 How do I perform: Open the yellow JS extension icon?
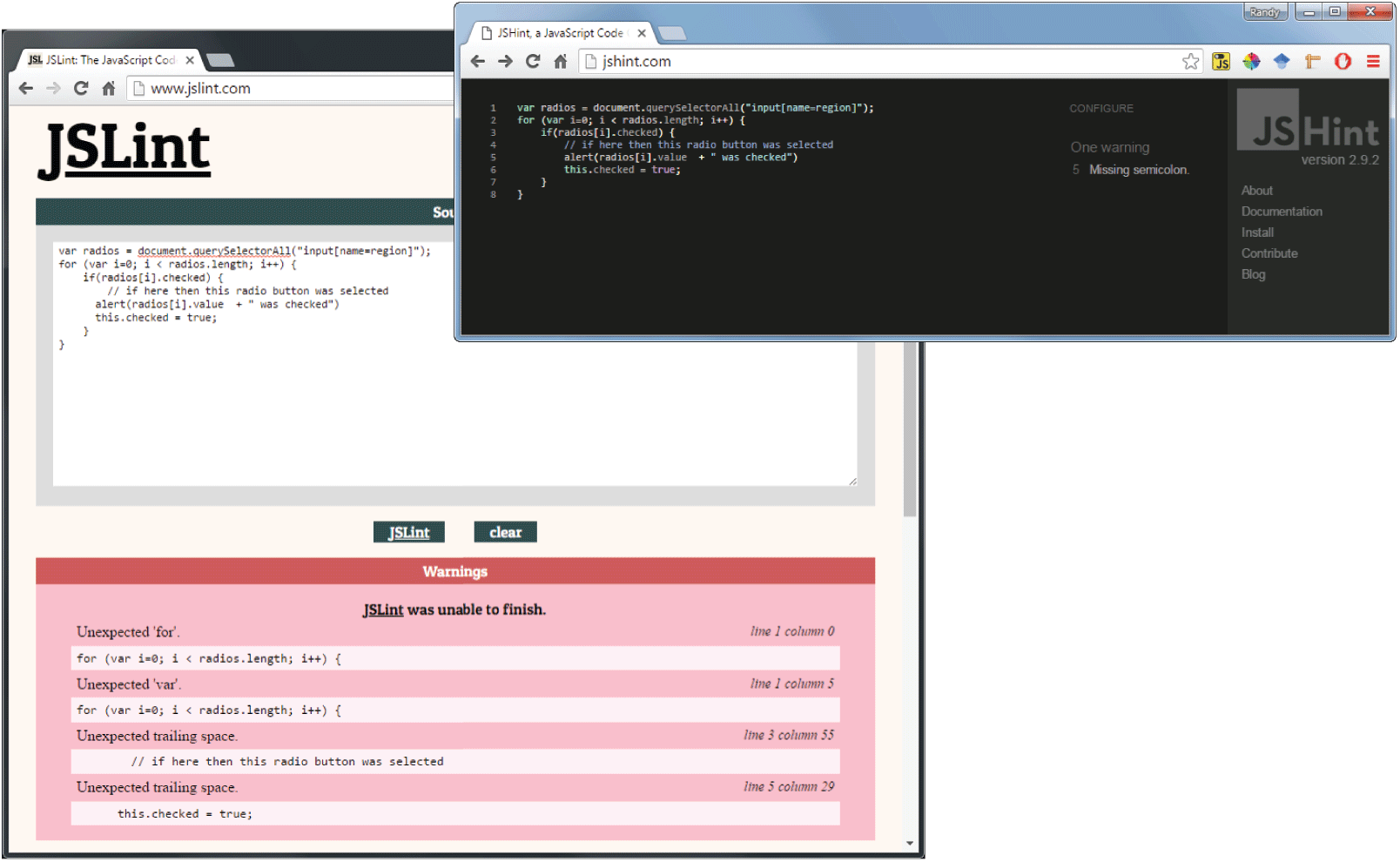[x=1221, y=62]
